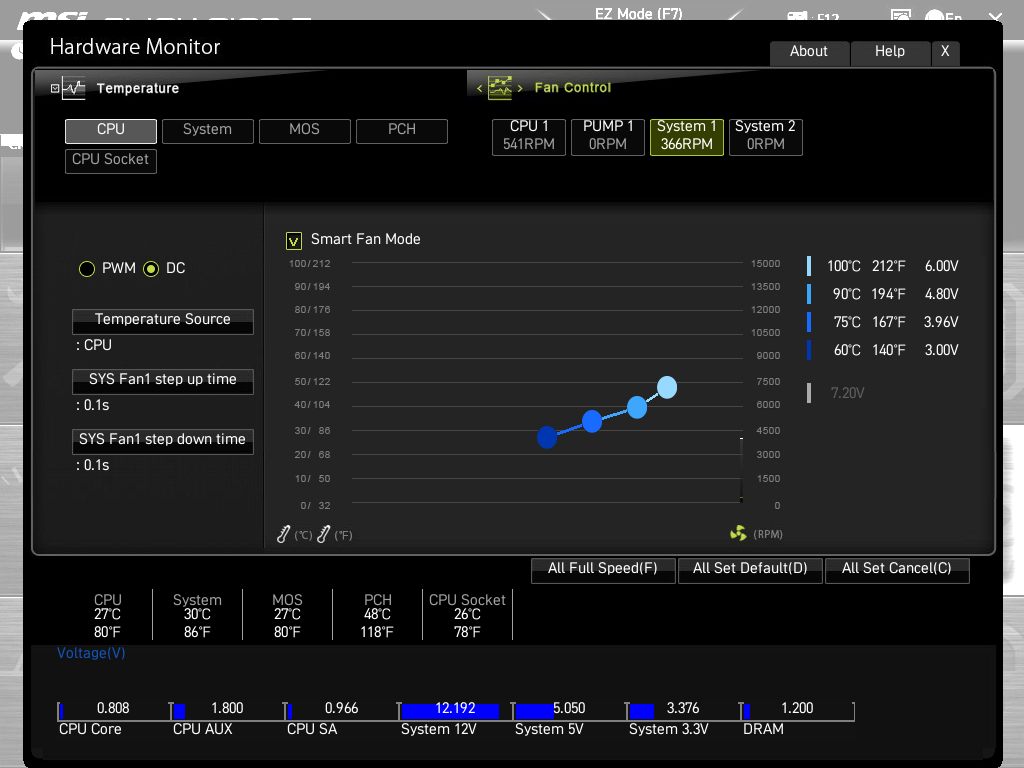Screen dimensions: 1024x768
Task: Click the left arrow beside Fan Control
Action: click(480, 89)
